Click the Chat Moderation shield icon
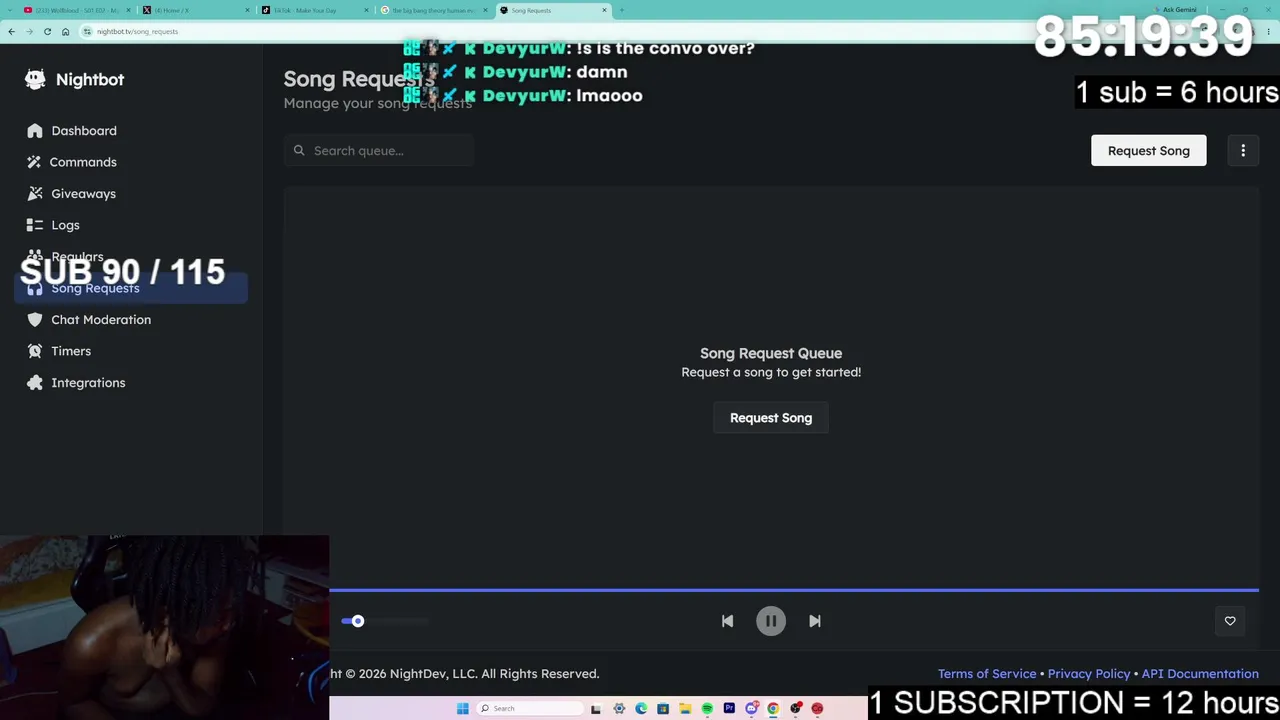 [35, 320]
